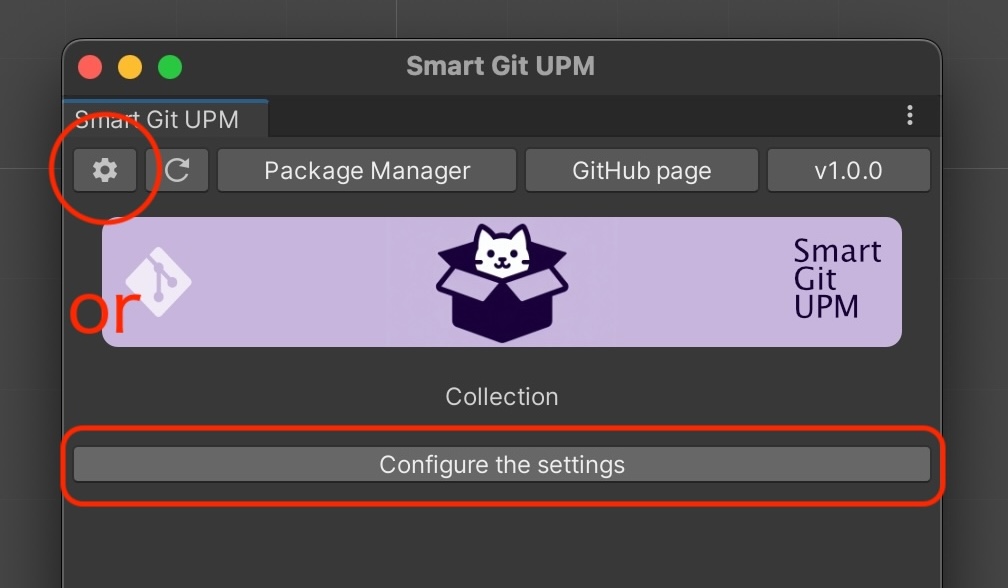Click the v1.0.0 version button
Viewport: 1008px width, 588px height.
[848, 169]
